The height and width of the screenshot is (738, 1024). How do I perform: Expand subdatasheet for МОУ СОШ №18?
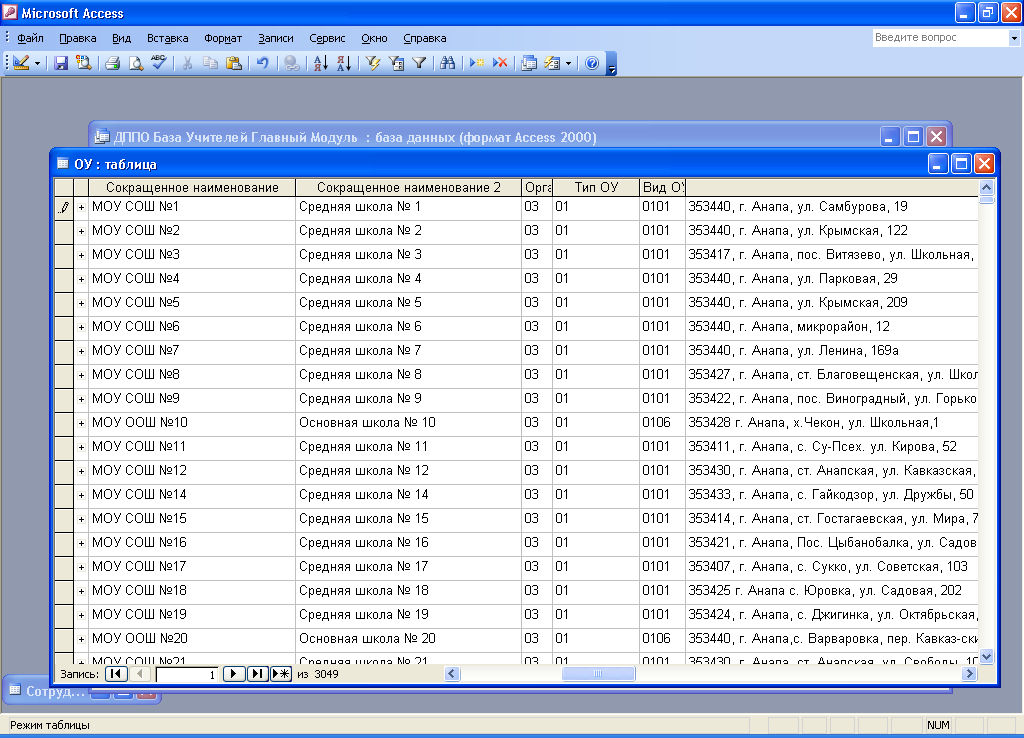81,591
